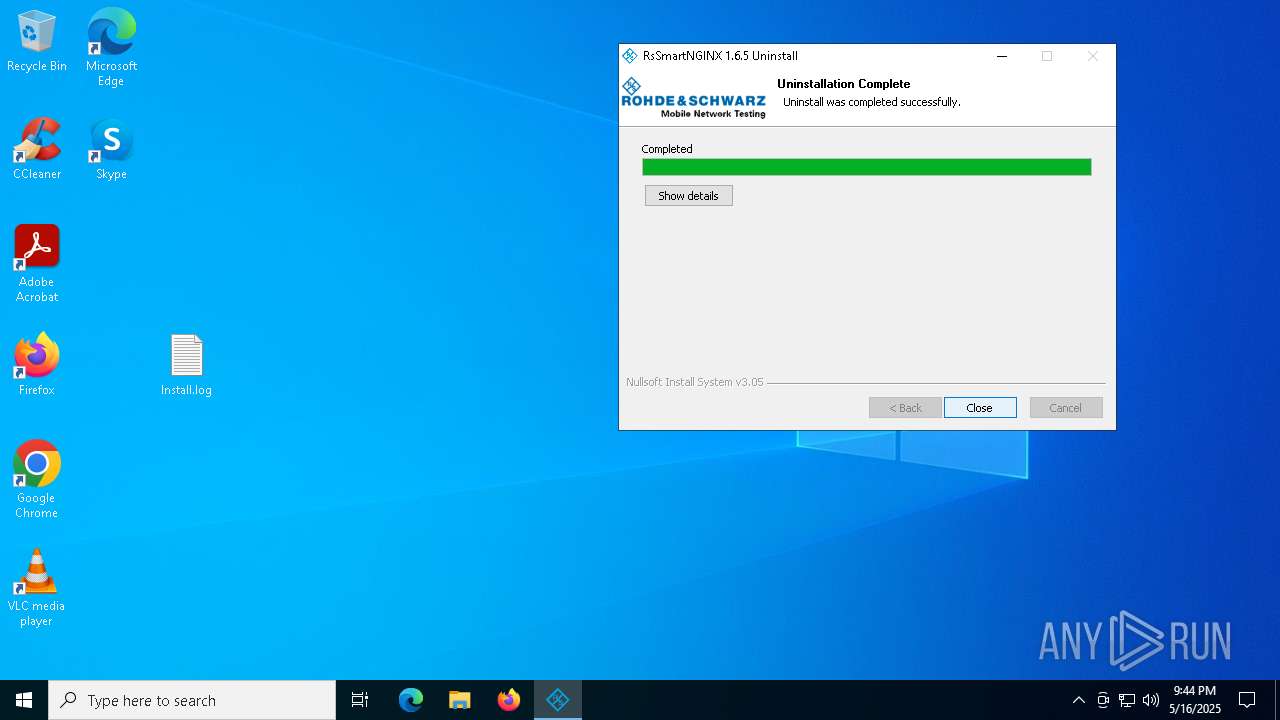Image resolution: width=1280 pixels, height=720 pixels.
Task: Open the Action Center notifications icon
Action: (1247, 700)
